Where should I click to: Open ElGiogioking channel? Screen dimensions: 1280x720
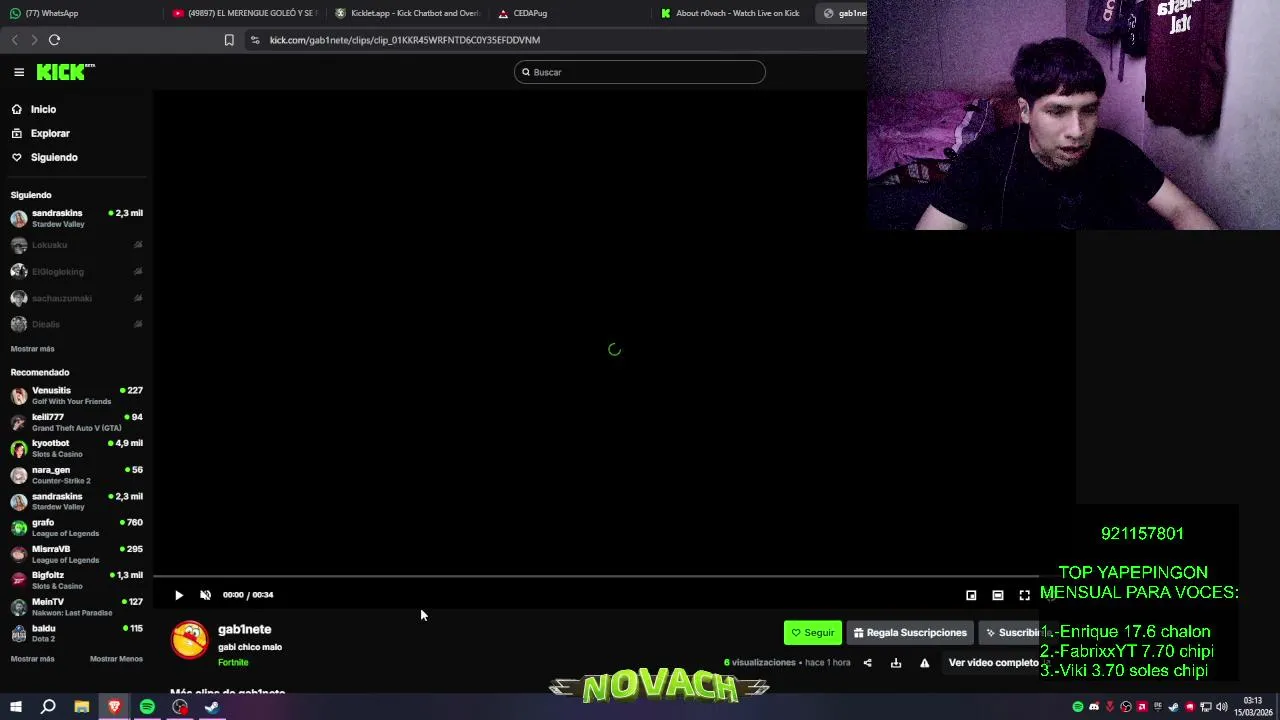76,272
